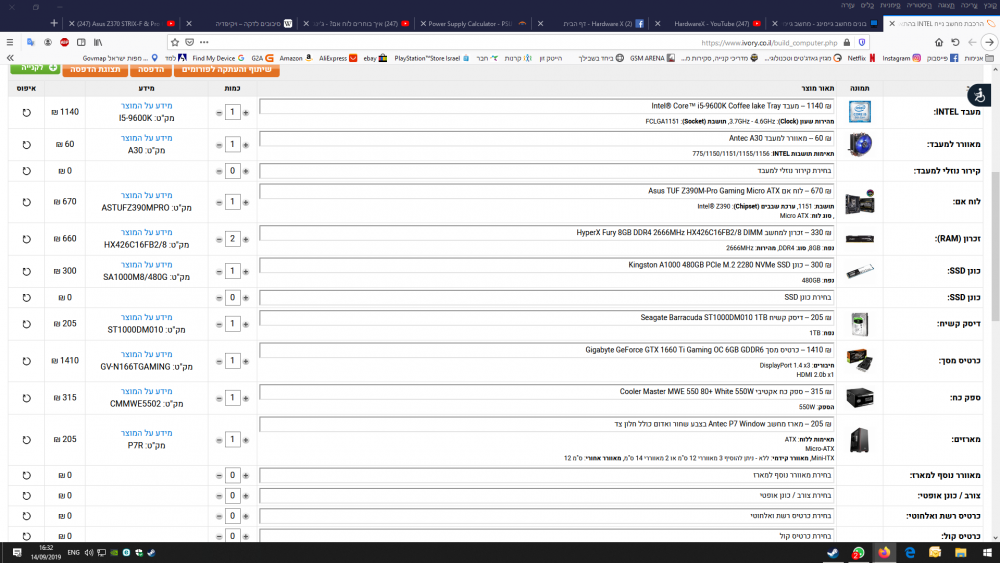Click the green לקנייה purchase button
The image size is (1000, 563).
pos(35,68)
